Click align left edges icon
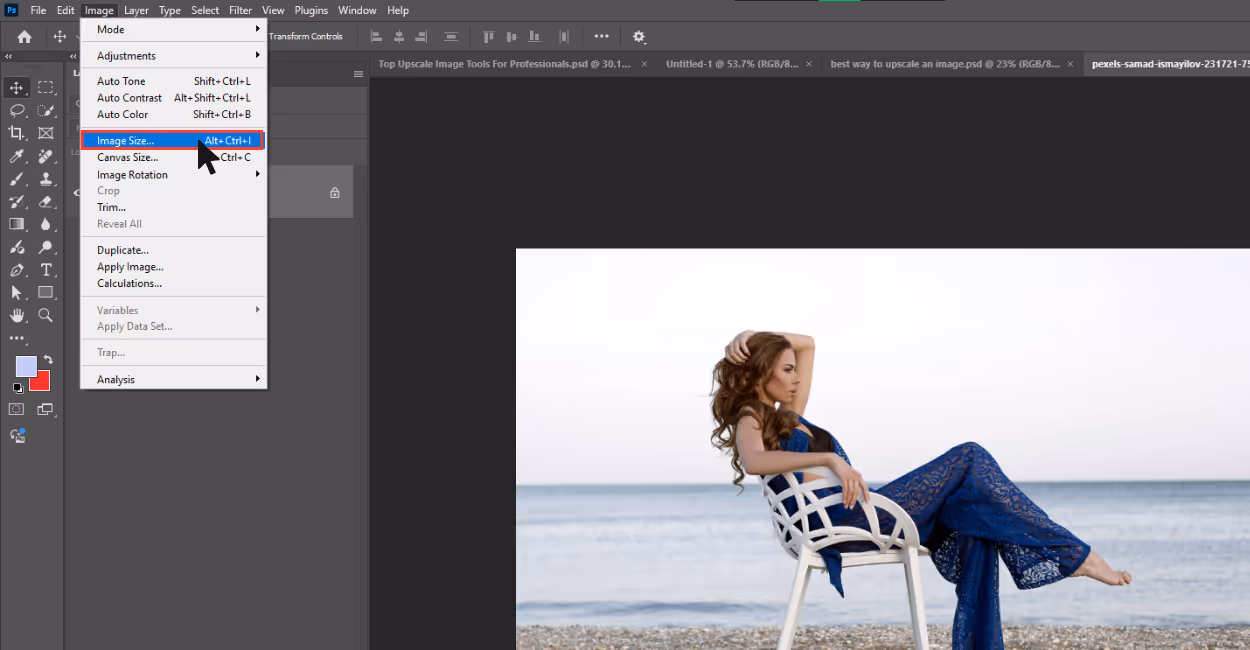Image resolution: width=1250 pixels, height=650 pixels. 377,36
